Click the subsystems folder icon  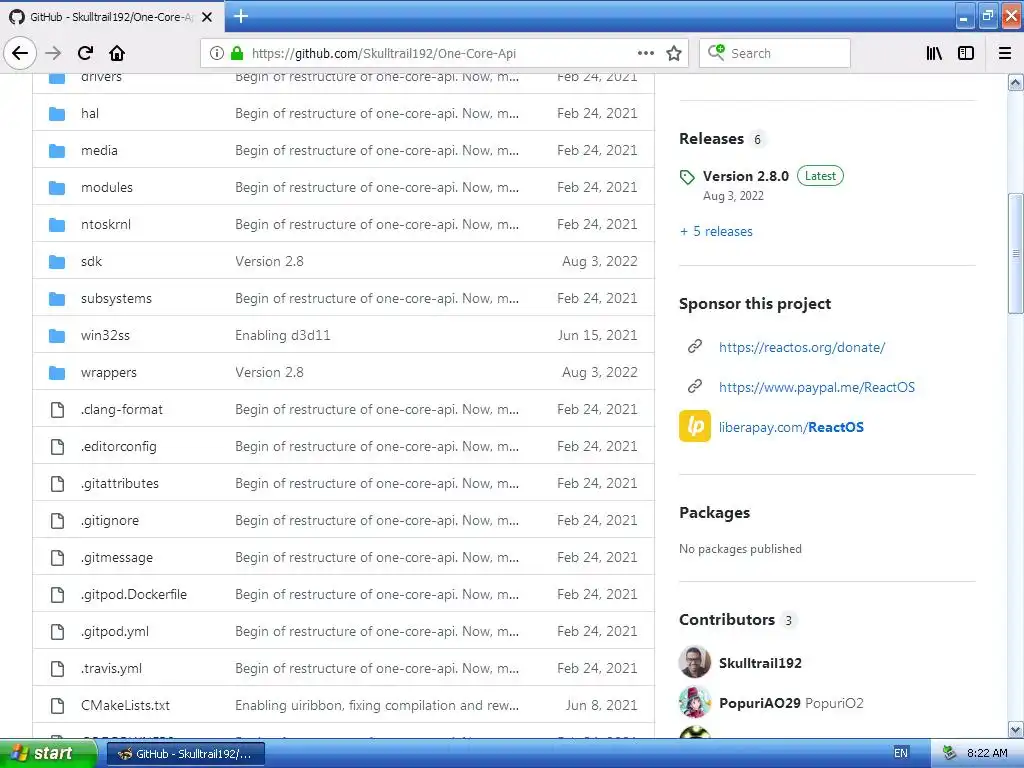[x=57, y=299]
